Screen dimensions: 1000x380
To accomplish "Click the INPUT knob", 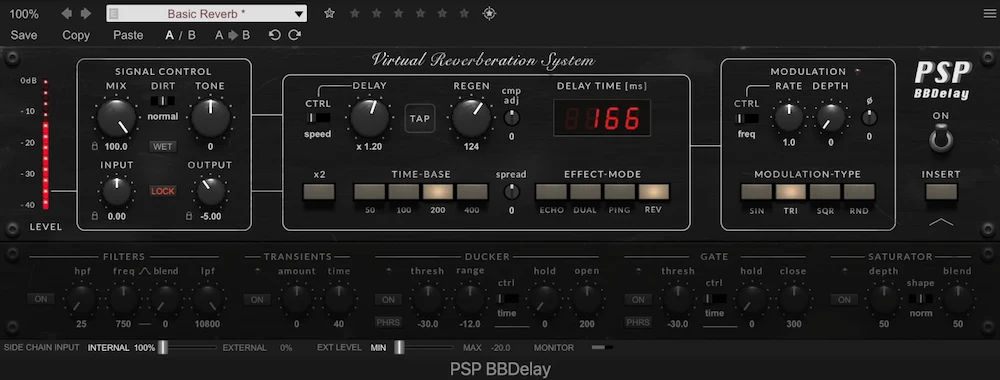I will [x=117, y=191].
